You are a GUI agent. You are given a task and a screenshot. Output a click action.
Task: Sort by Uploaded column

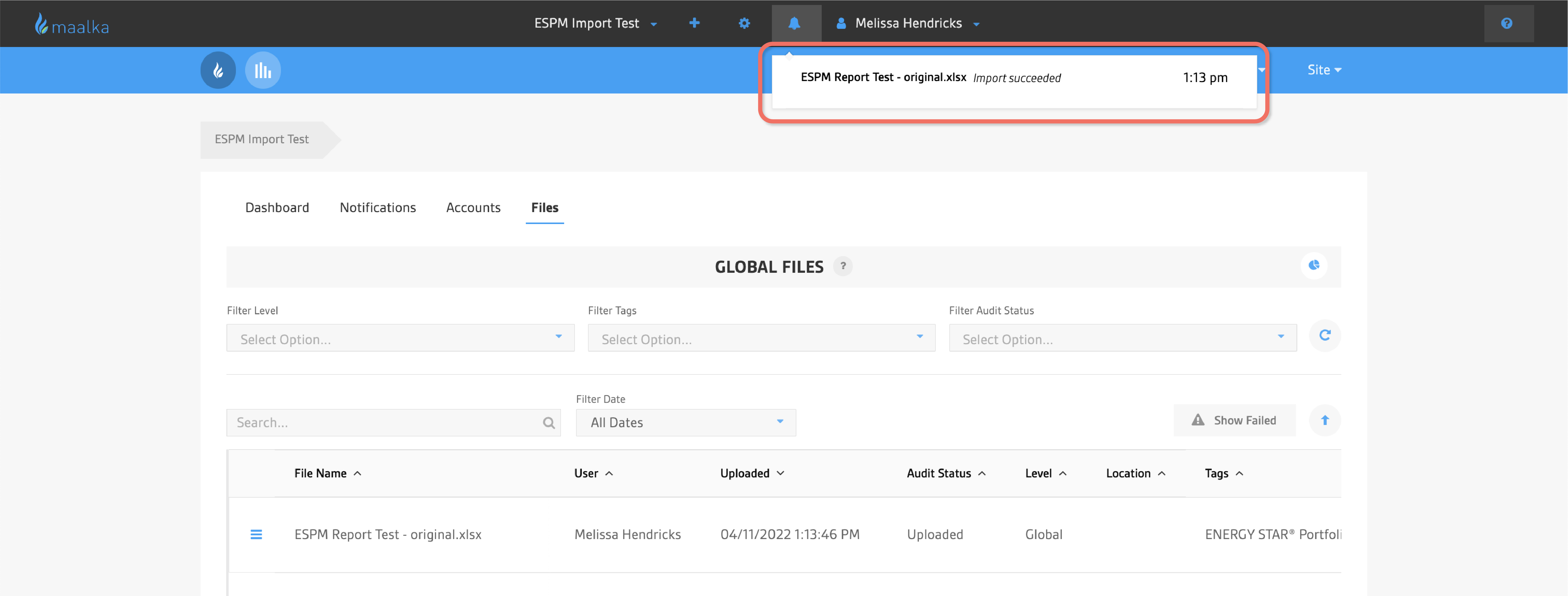(x=752, y=473)
